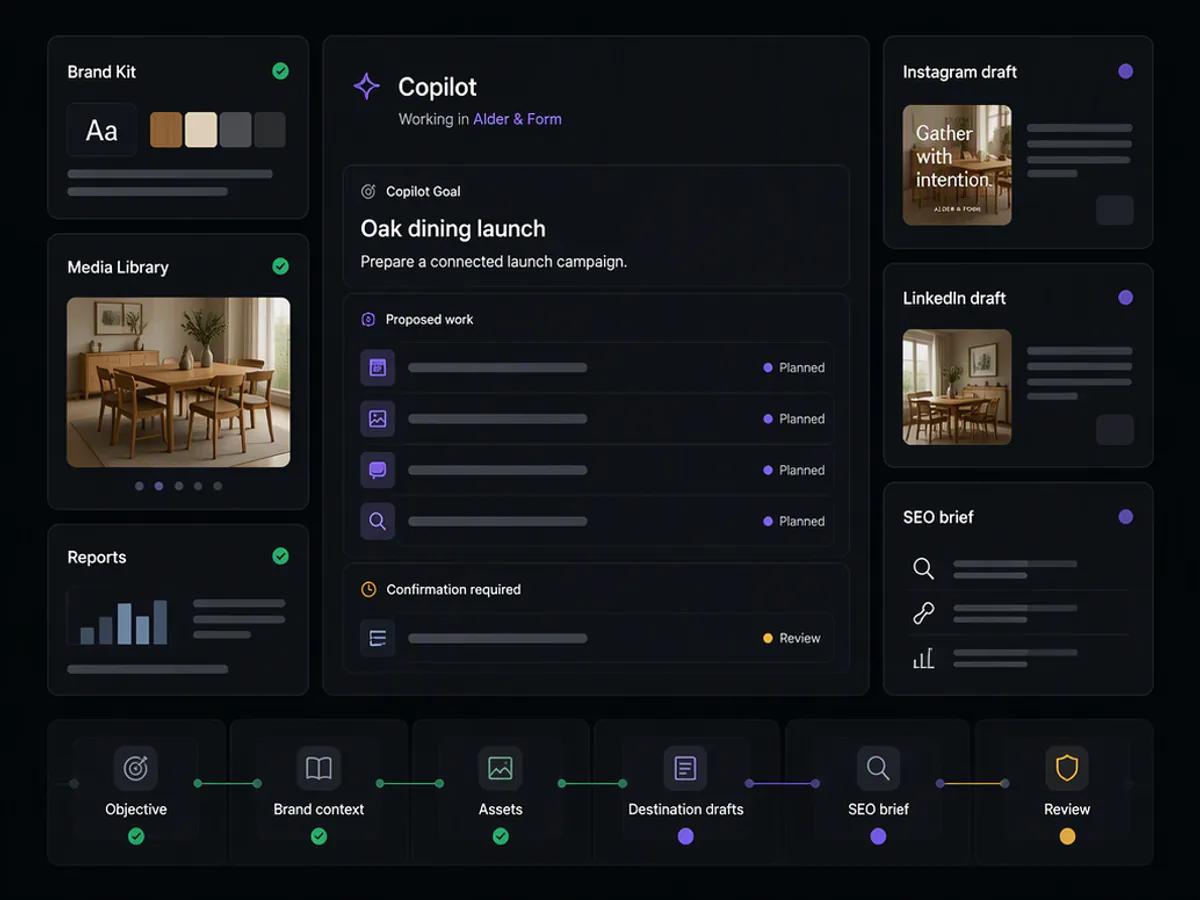Click the Copilot sparkle icon
Image resolution: width=1200 pixels, height=900 pixels.
(x=367, y=86)
